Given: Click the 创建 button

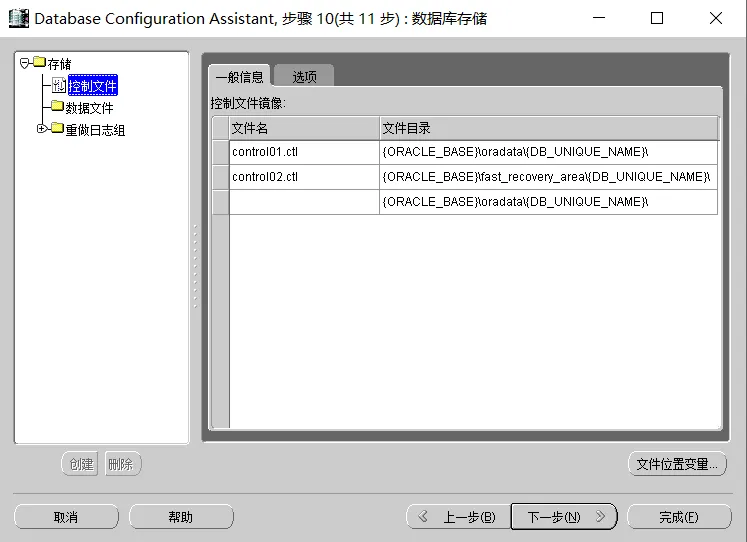Looking at the screenshot, I should 80,464.
